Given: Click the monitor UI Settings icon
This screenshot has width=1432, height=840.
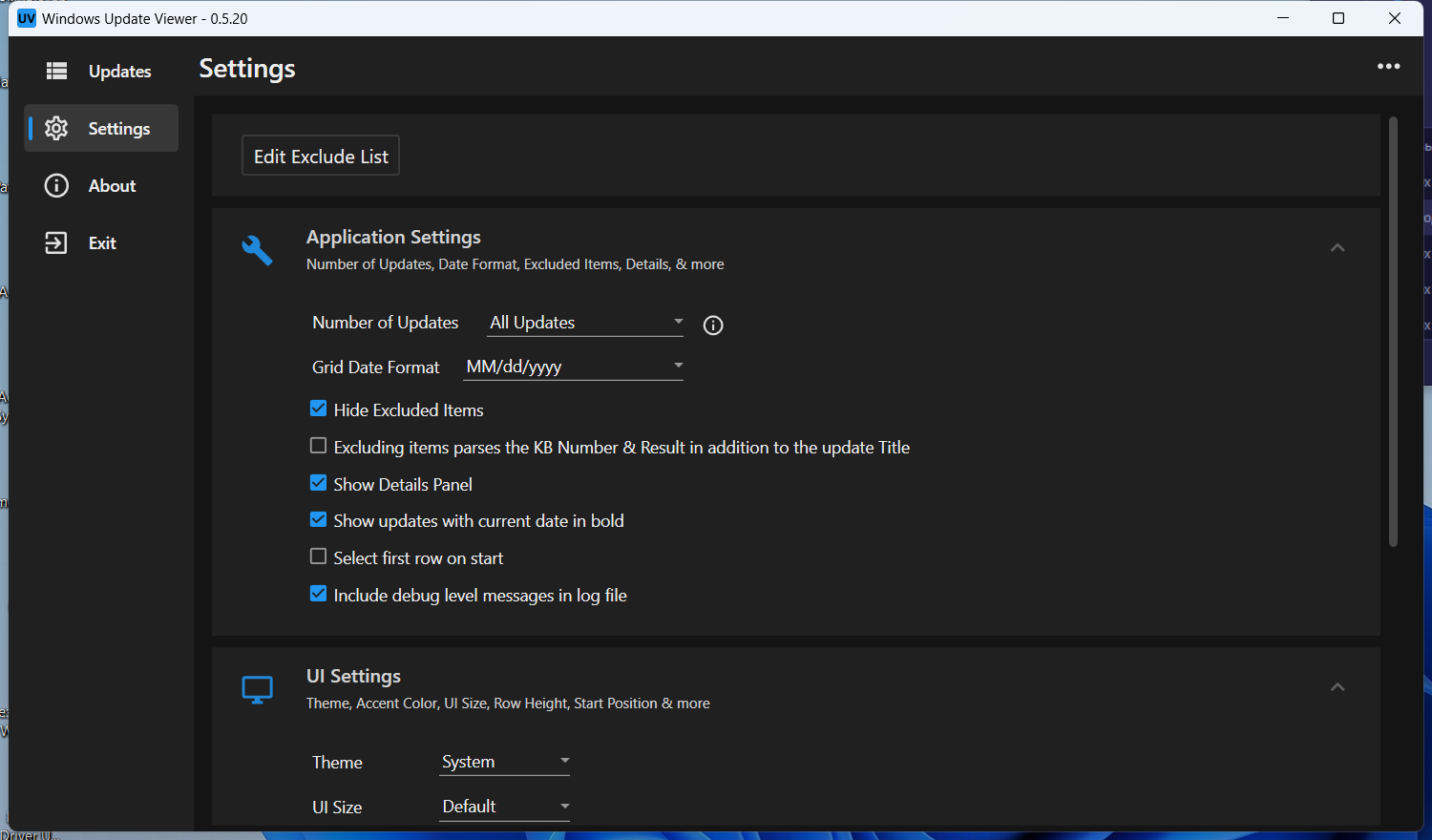Looking at the screenshot, I should point(257,689).
